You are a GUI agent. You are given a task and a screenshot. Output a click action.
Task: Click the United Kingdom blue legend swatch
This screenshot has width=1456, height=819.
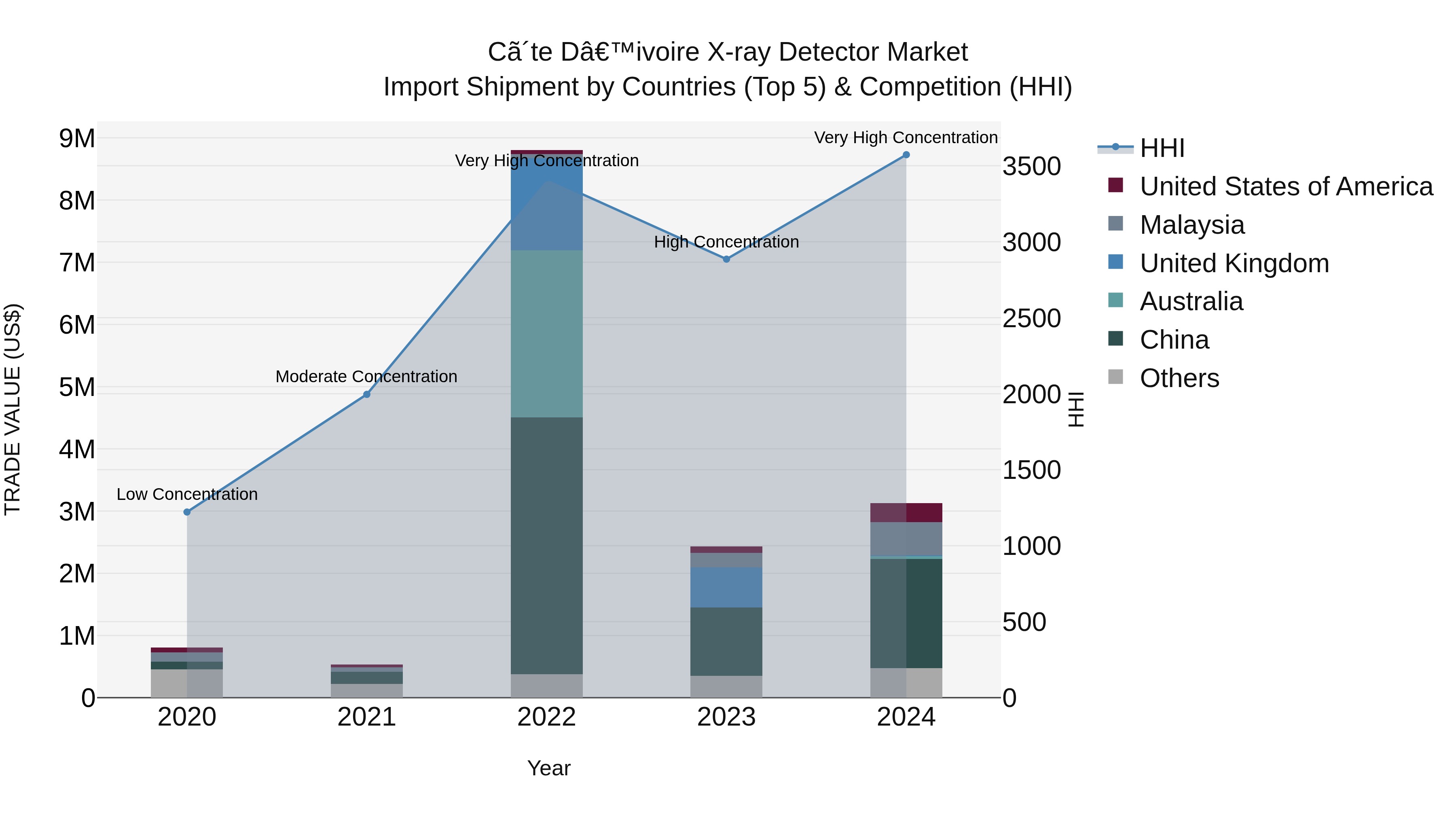click(x=1116, y=262)
